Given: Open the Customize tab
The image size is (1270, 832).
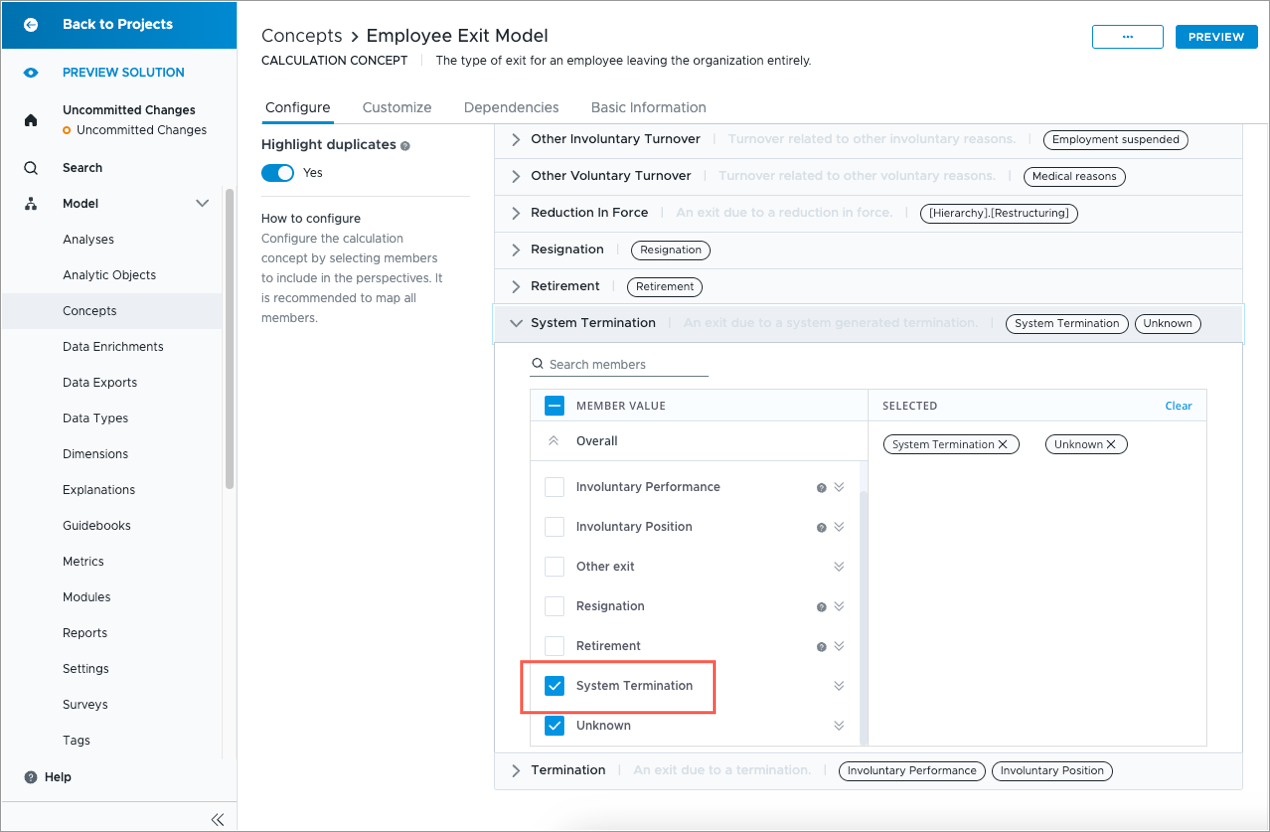Looking at the screenshot, I should 397,108.
